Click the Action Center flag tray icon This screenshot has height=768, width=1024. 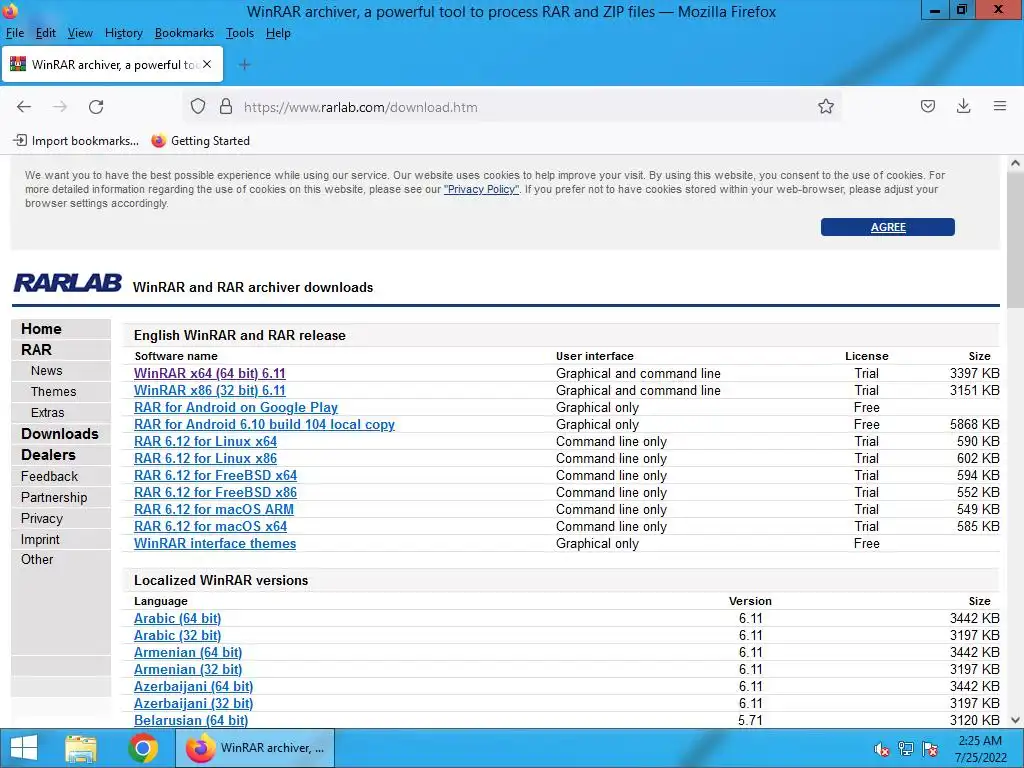tap(930, 749)
